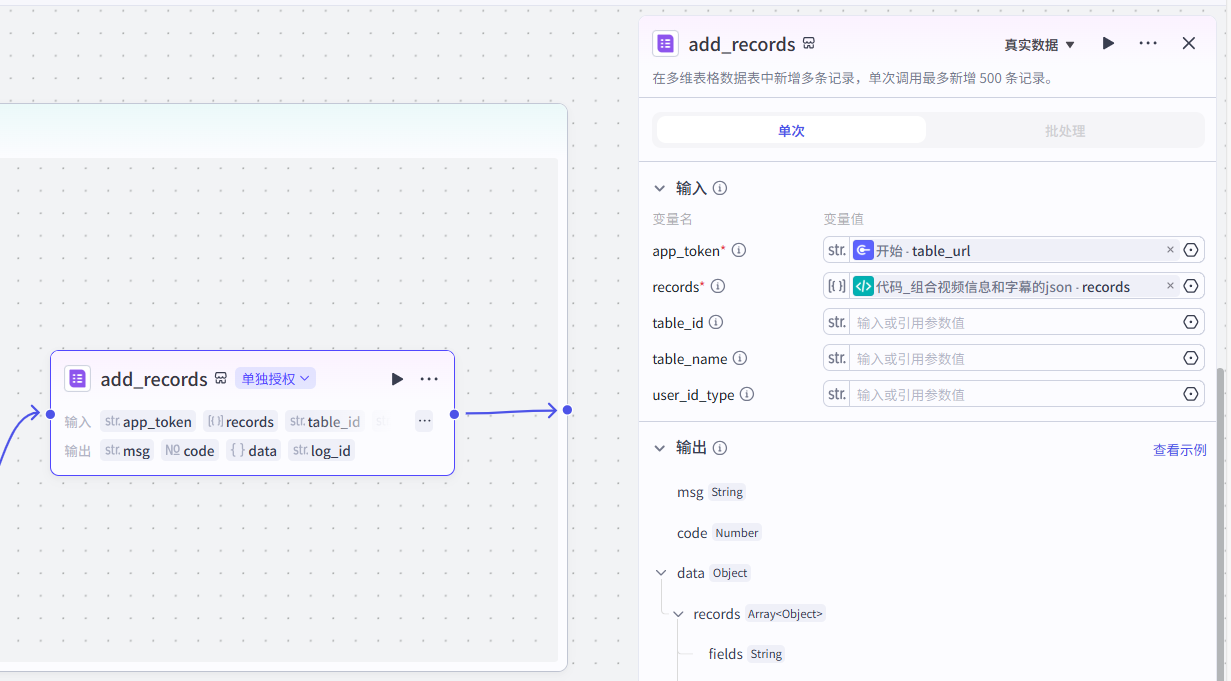Remove the records reference value
1231x681 pixels.
[1170, 286]
